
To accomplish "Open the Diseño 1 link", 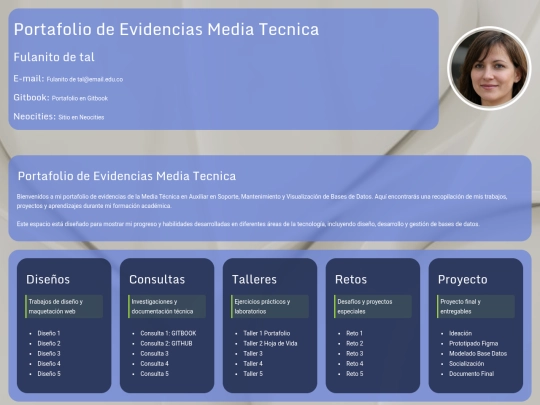I will (49, 333).
